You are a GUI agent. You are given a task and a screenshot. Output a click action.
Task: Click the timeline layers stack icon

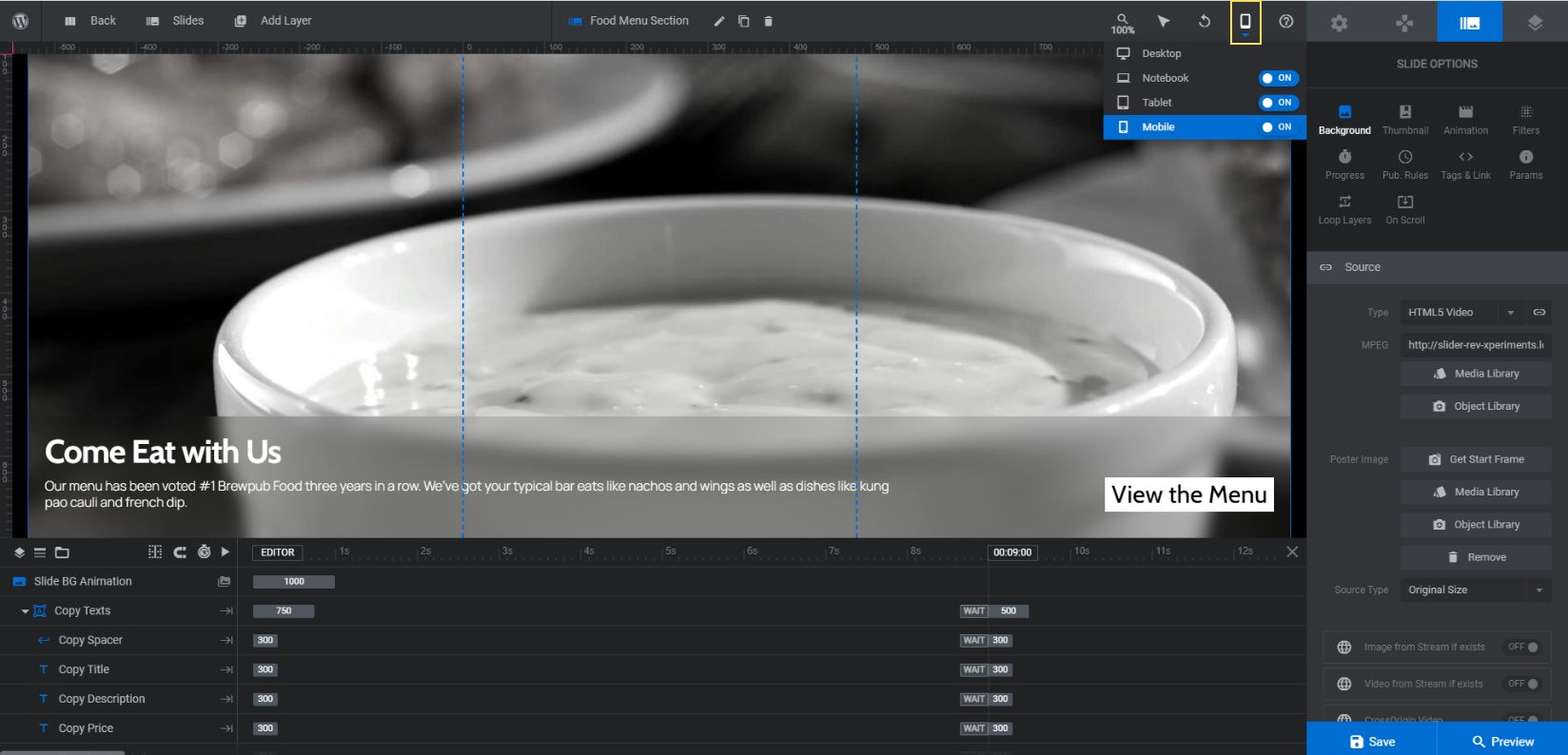point(19,552)
